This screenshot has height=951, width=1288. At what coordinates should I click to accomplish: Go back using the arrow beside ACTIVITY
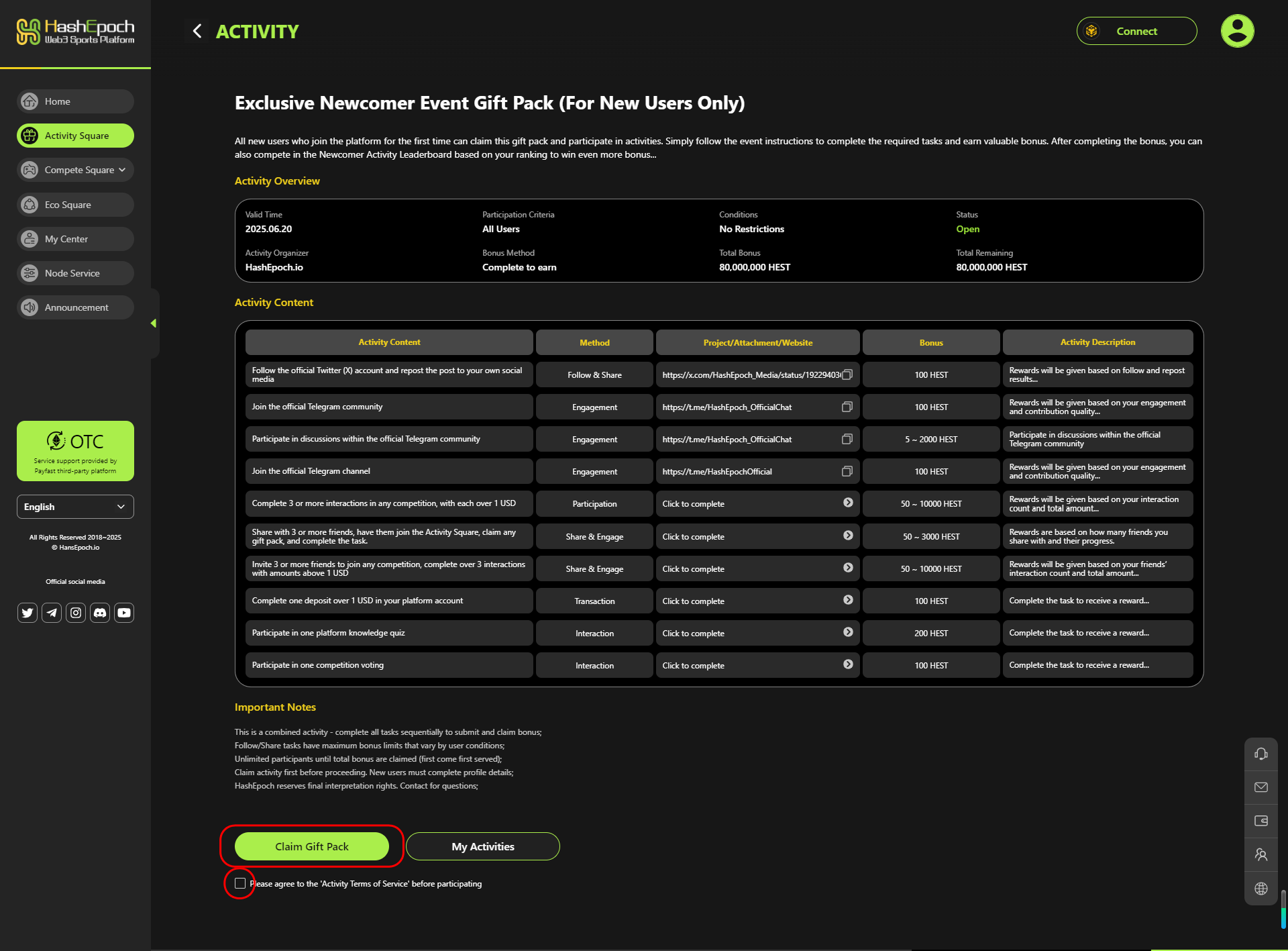[x=197, y=31]
